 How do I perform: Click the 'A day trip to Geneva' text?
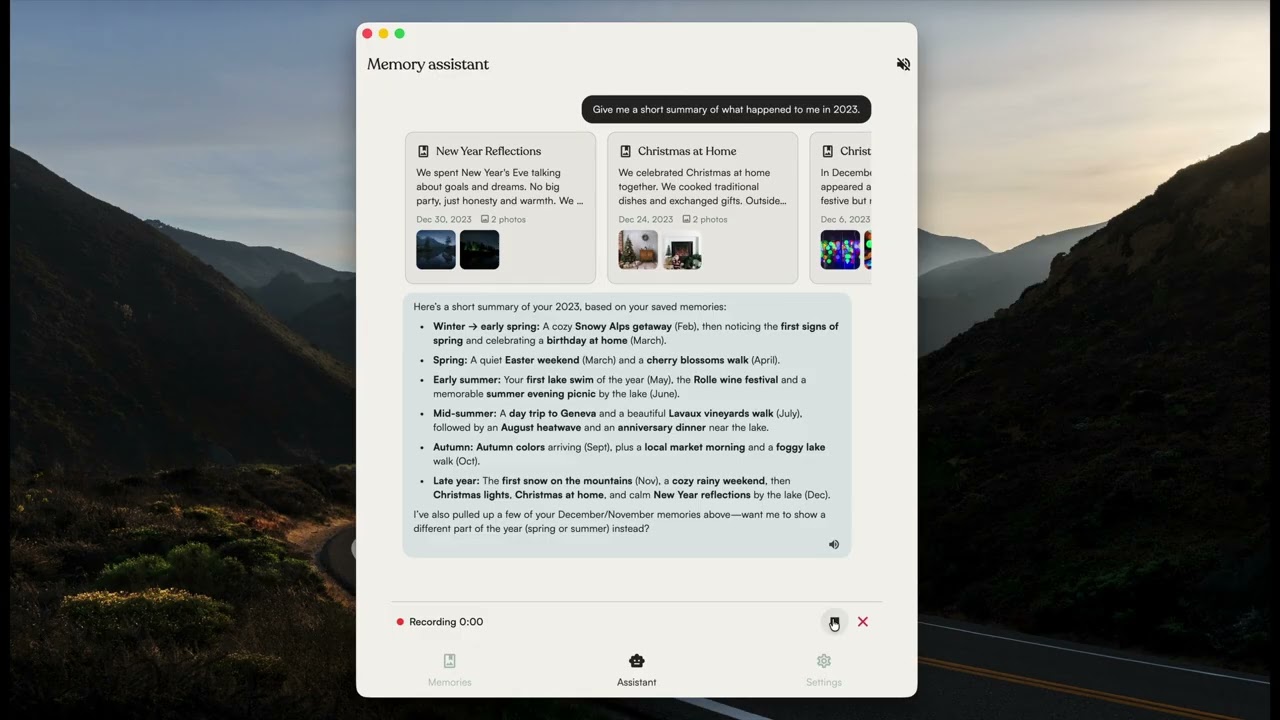point(547,413)
